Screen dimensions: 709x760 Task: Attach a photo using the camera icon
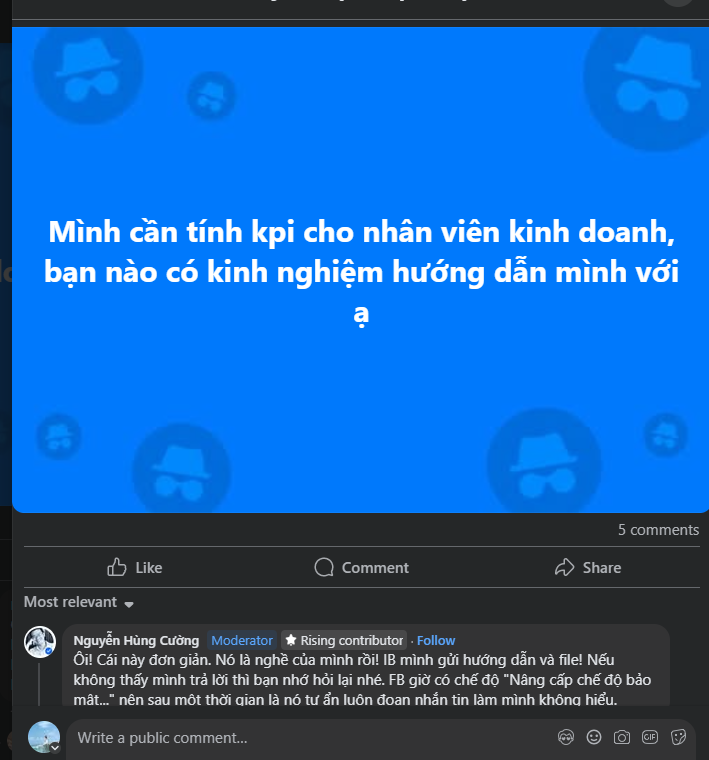(x=622, y=737)
